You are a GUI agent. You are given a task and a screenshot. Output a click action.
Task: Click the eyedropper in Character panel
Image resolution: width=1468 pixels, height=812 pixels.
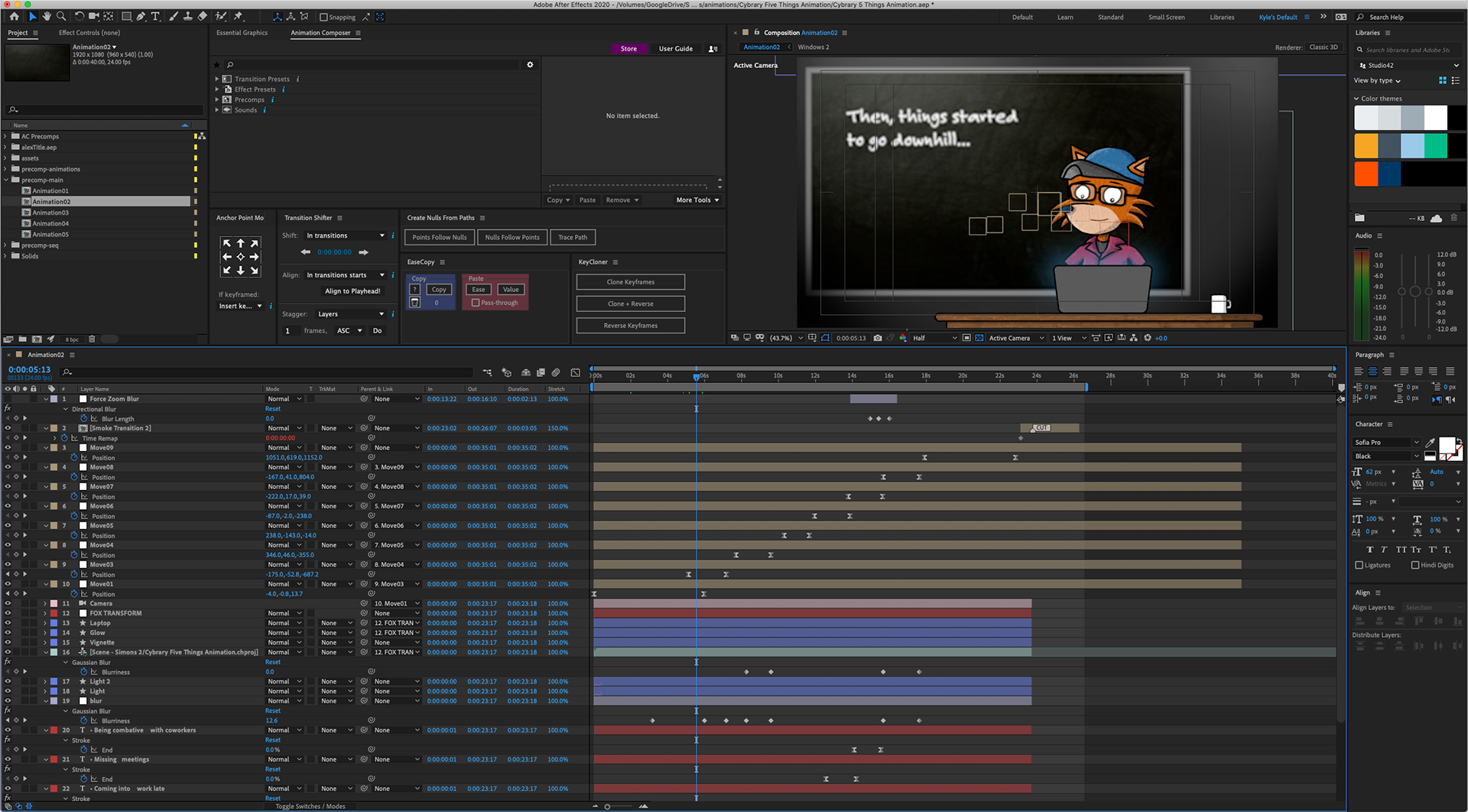pyautogui.click(x=1430, y=443)
